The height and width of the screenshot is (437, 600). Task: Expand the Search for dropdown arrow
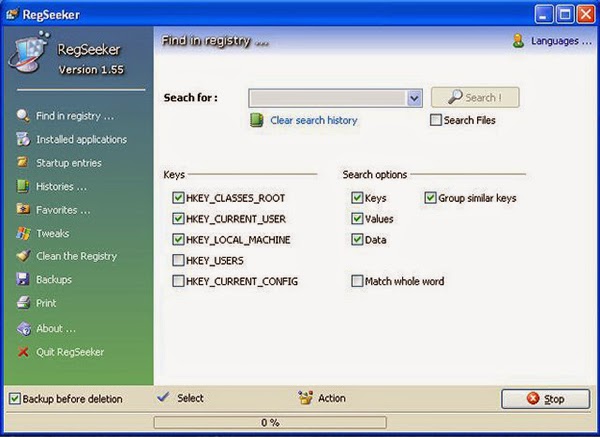coord(414,98)
